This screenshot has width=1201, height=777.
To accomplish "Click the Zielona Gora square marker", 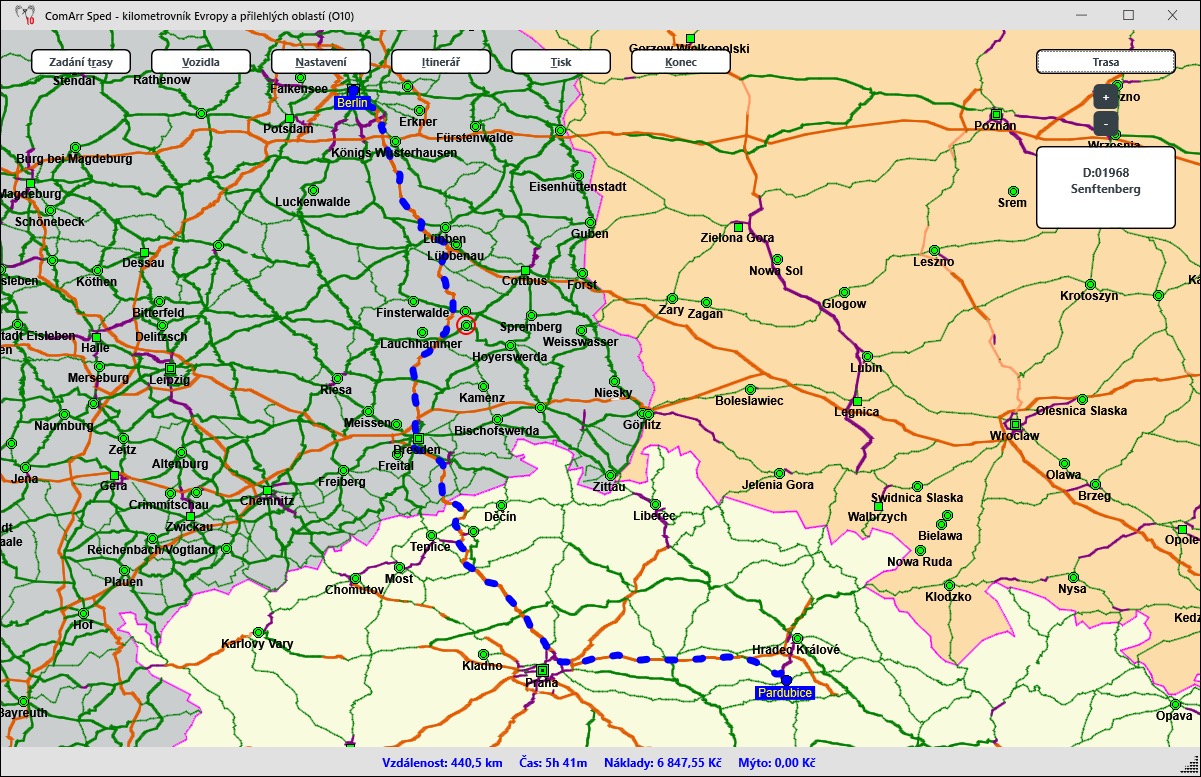I will point(738,227).
